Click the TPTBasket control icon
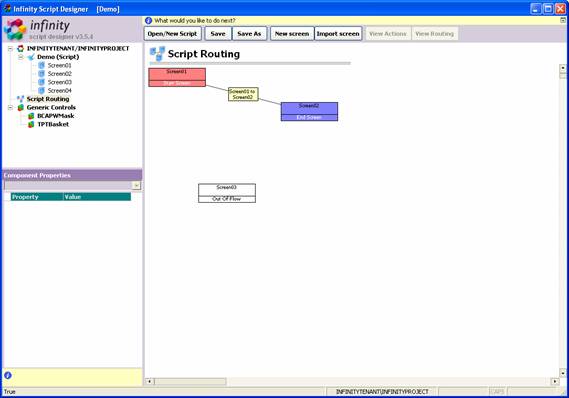This screenshot has height=398, width=569. pyautogui.click(x=31, y=124)
